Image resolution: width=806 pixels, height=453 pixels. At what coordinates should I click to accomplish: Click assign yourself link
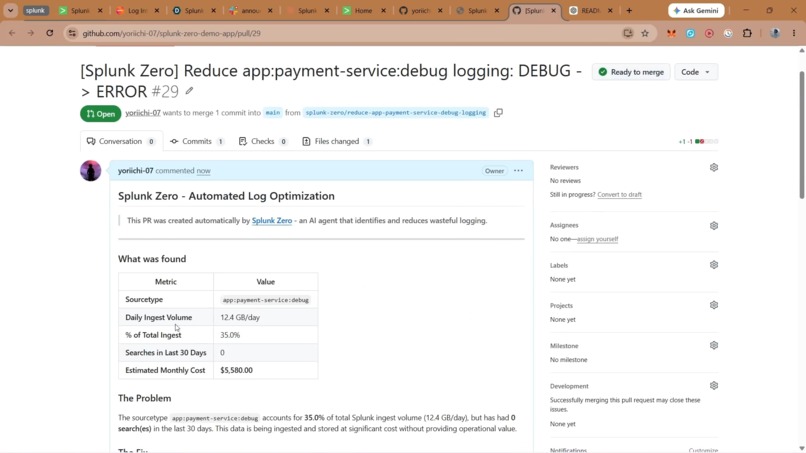pos(597,239)
